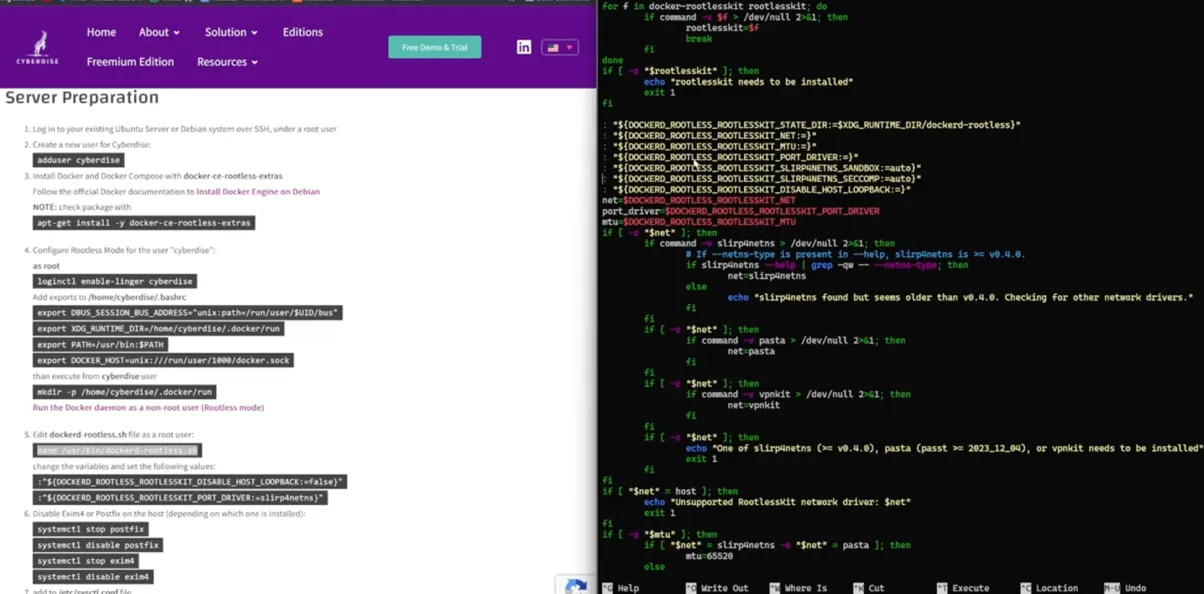Select the apt-get install docker-ce-rootless-extras command
The height and width of the screenshot is (594, 1204).
click(144, 222)
